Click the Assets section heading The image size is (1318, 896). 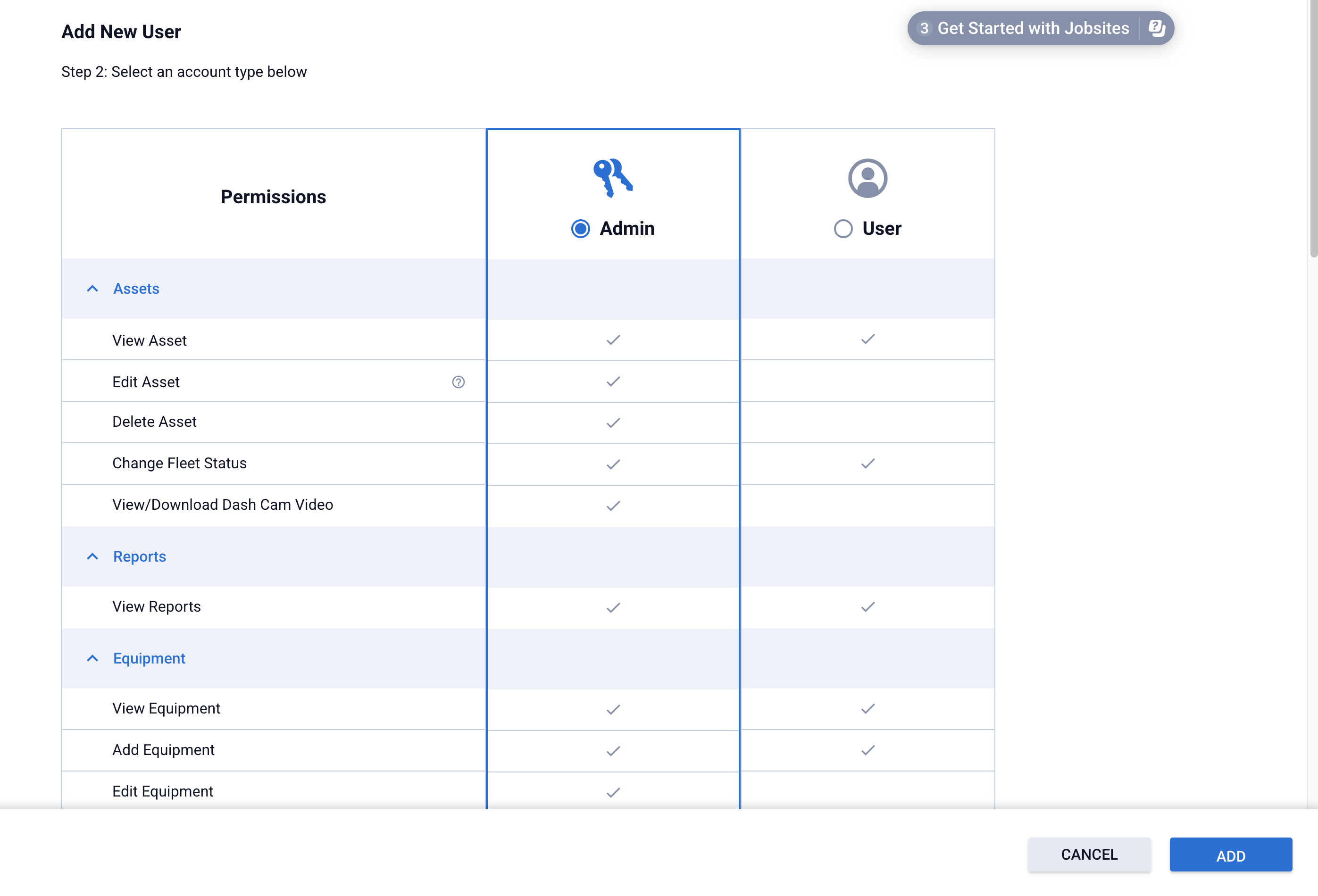[x=136, y=289]
